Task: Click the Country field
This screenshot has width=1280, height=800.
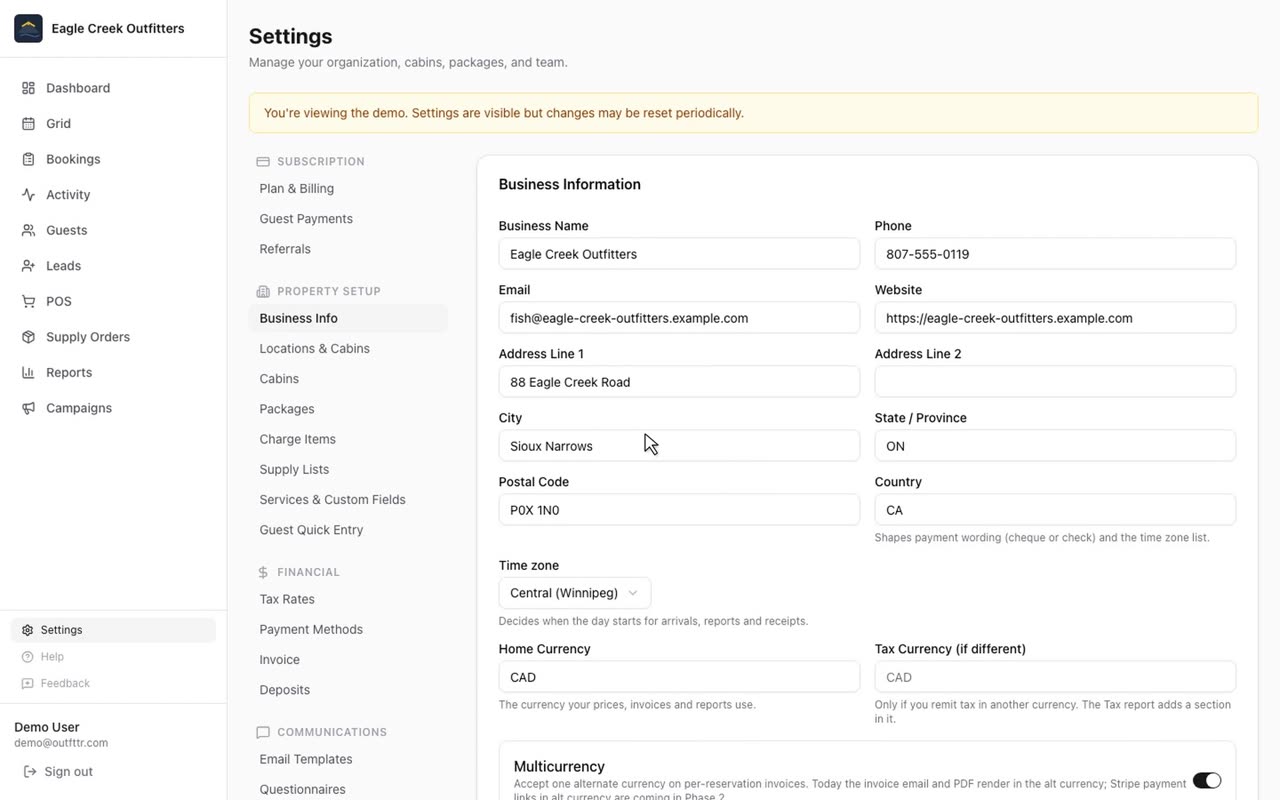Action: (1055, 510)
